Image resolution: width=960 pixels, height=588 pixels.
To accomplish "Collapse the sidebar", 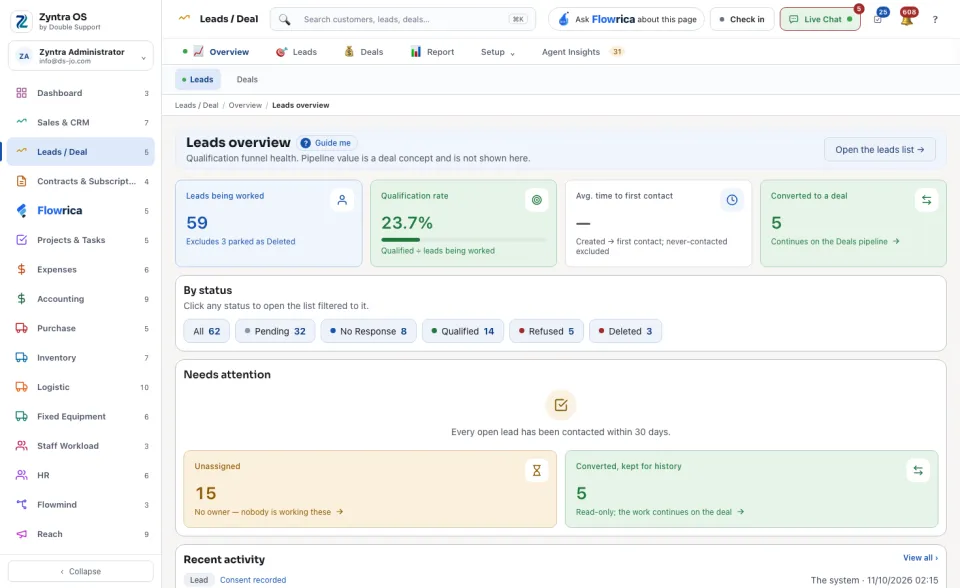I will (x=81, y=571).
